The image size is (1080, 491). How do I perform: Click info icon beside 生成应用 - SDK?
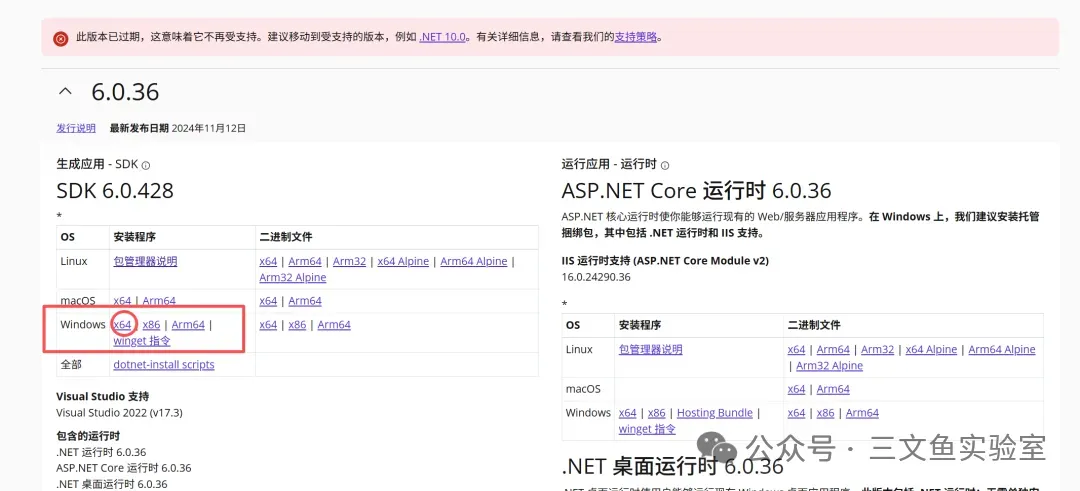(x=146, y=165)
